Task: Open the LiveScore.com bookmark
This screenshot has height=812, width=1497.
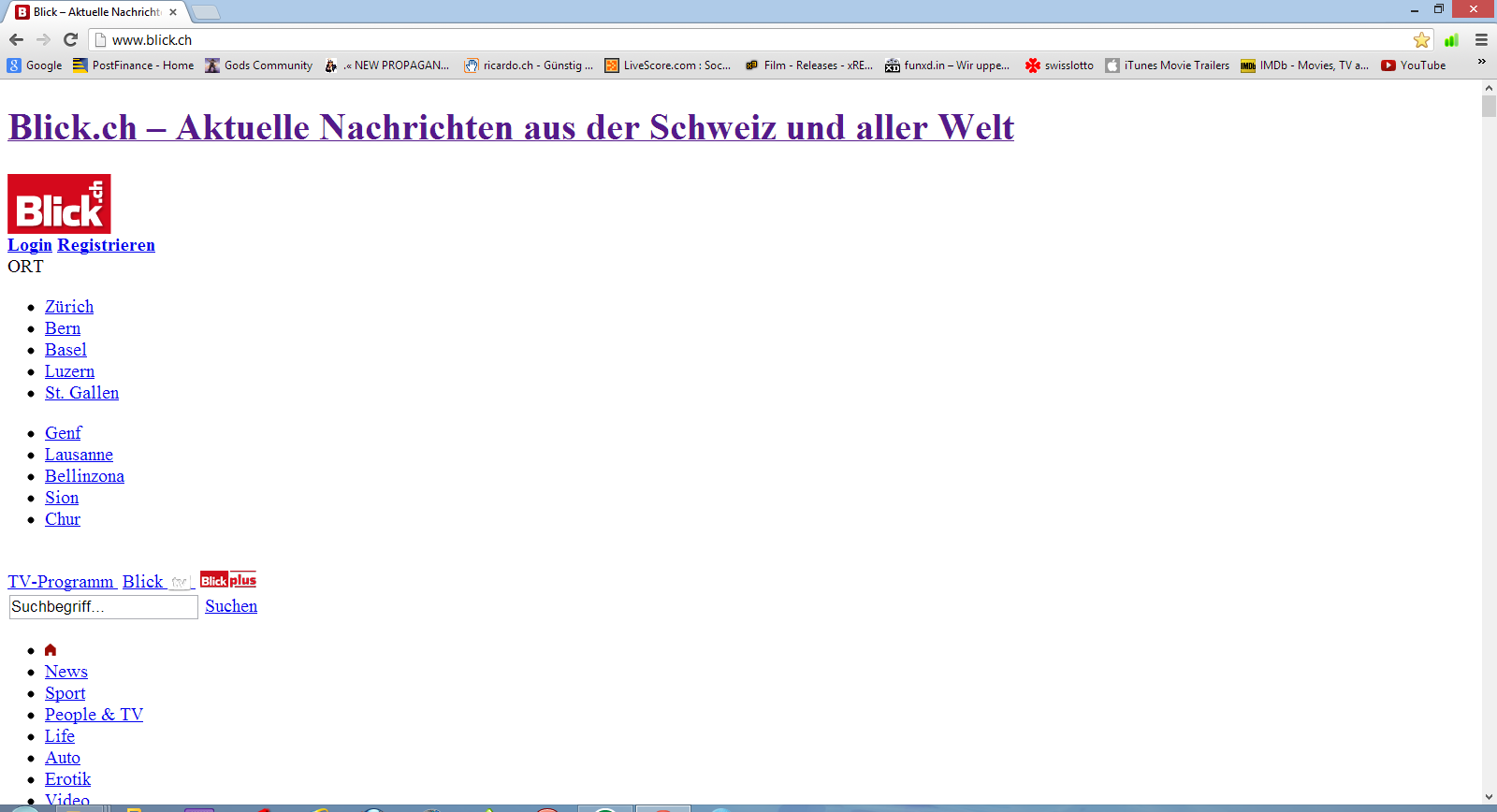Action: coord(668,65)
